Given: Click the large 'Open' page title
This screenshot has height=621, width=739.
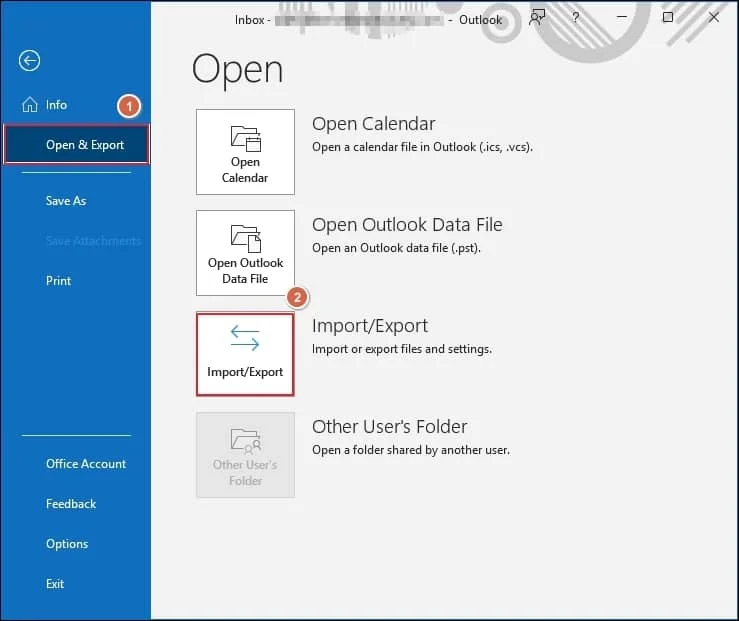Looking at the screenshot, I should 238,70.
